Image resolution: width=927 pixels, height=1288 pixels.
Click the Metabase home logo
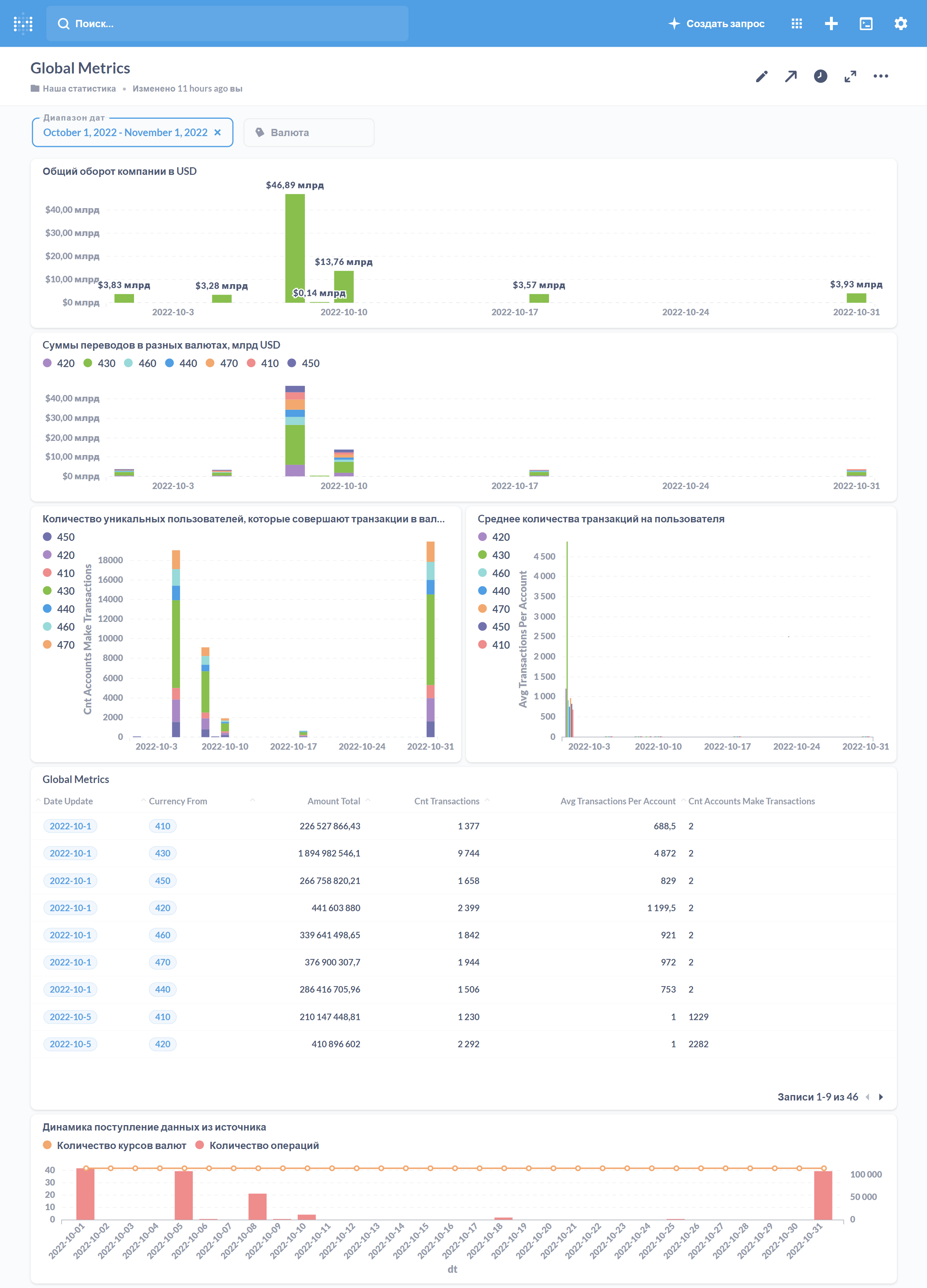coord(23,23)
